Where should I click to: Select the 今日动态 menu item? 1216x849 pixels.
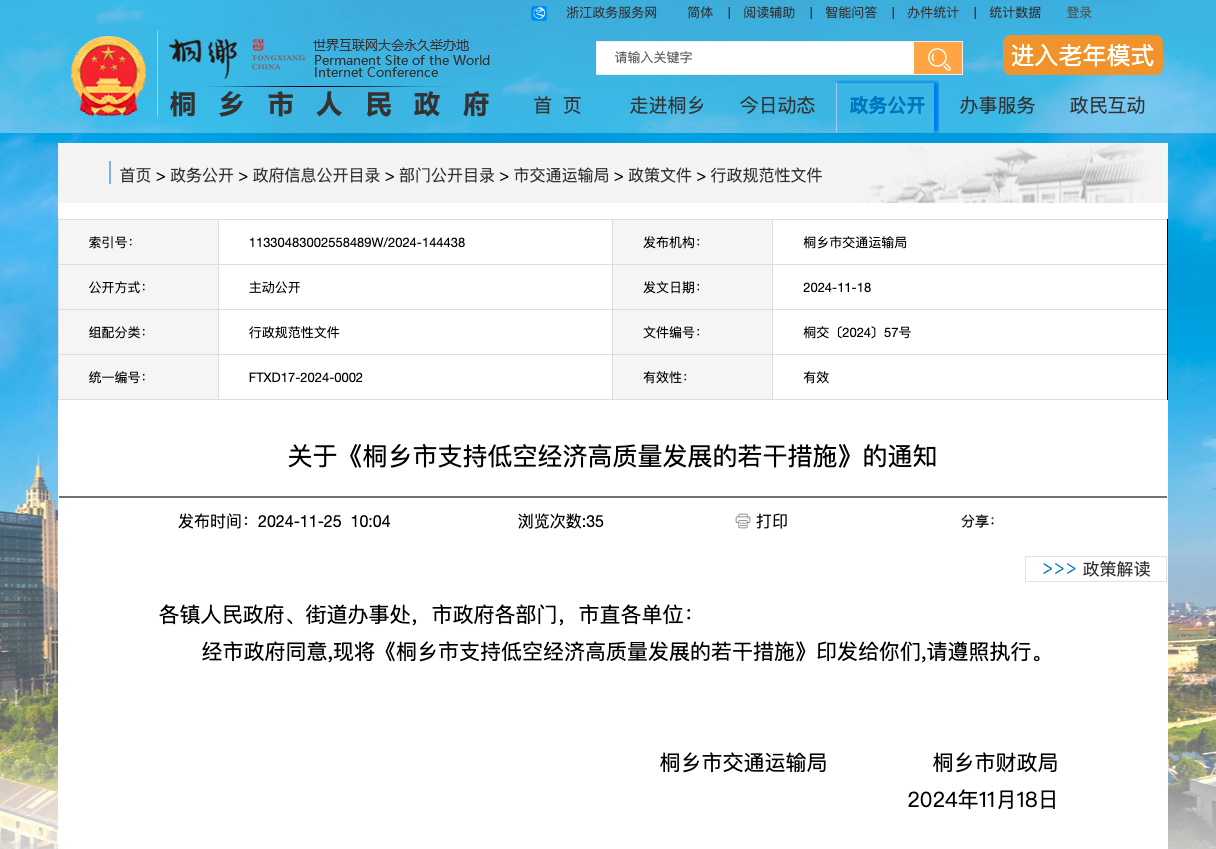click(778, 106)
